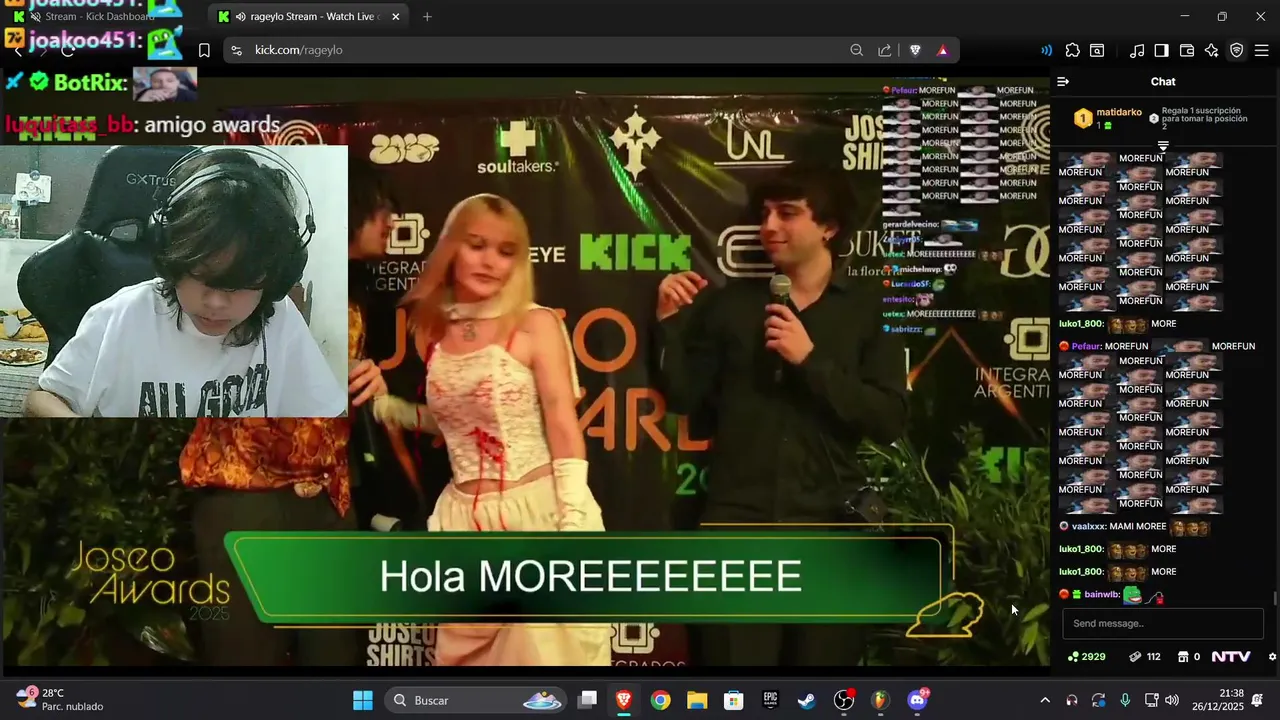This screenshot has width=1280, height=720.
Task: Zoom out using the magnifier icon
Action: tap(857, 50)
